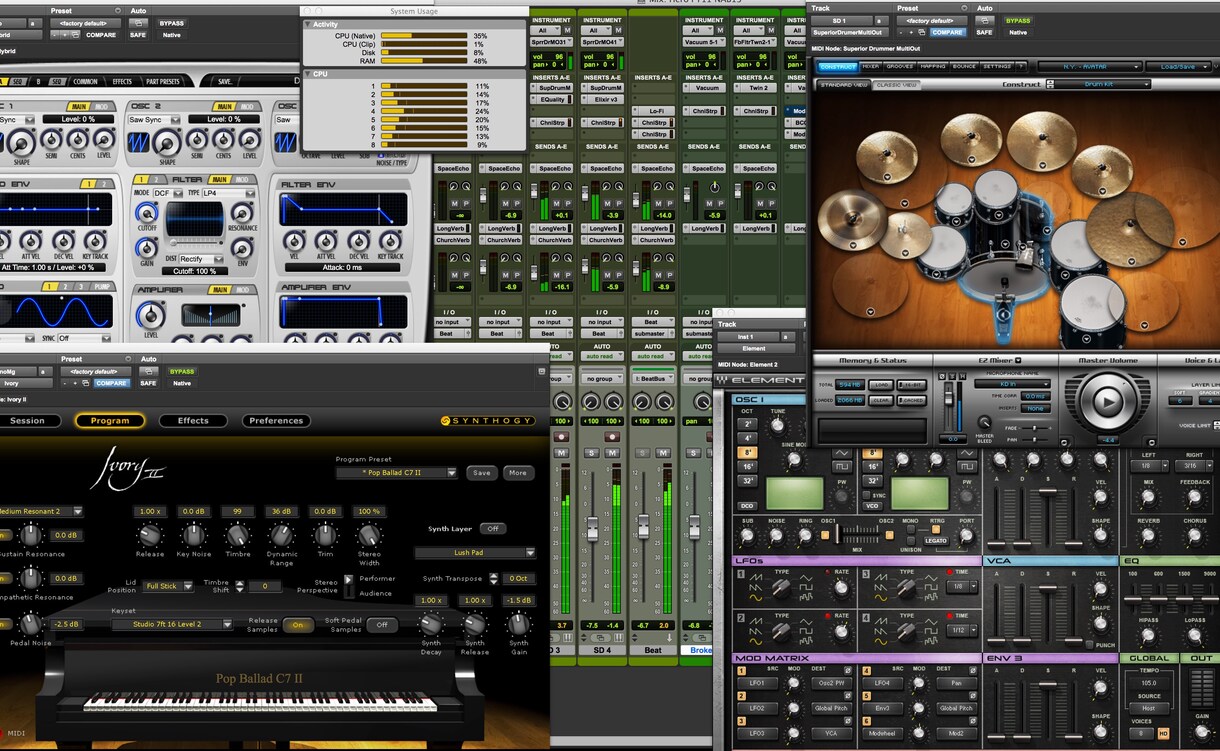The image size is (1220, 751).
Task: Click the Save preset button in Ivory
Action: (x=482, y=473)
